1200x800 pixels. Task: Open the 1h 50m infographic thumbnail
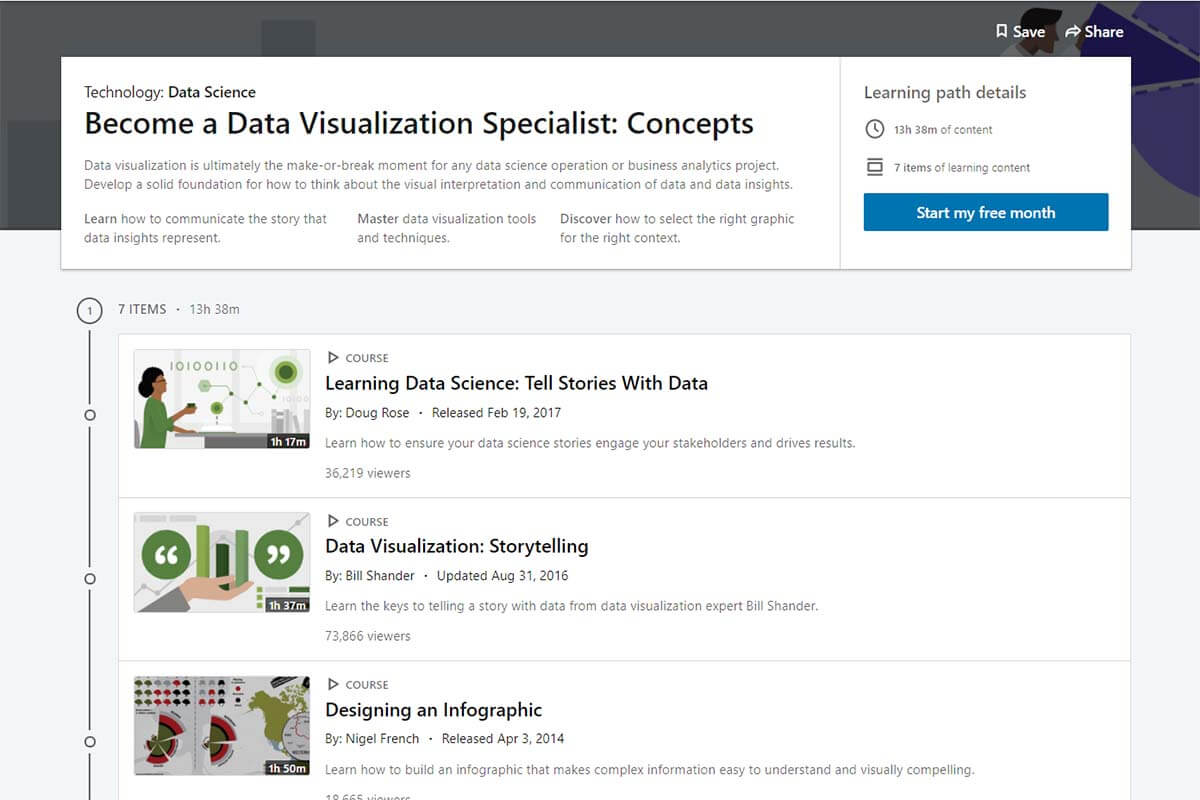[222, 726]
